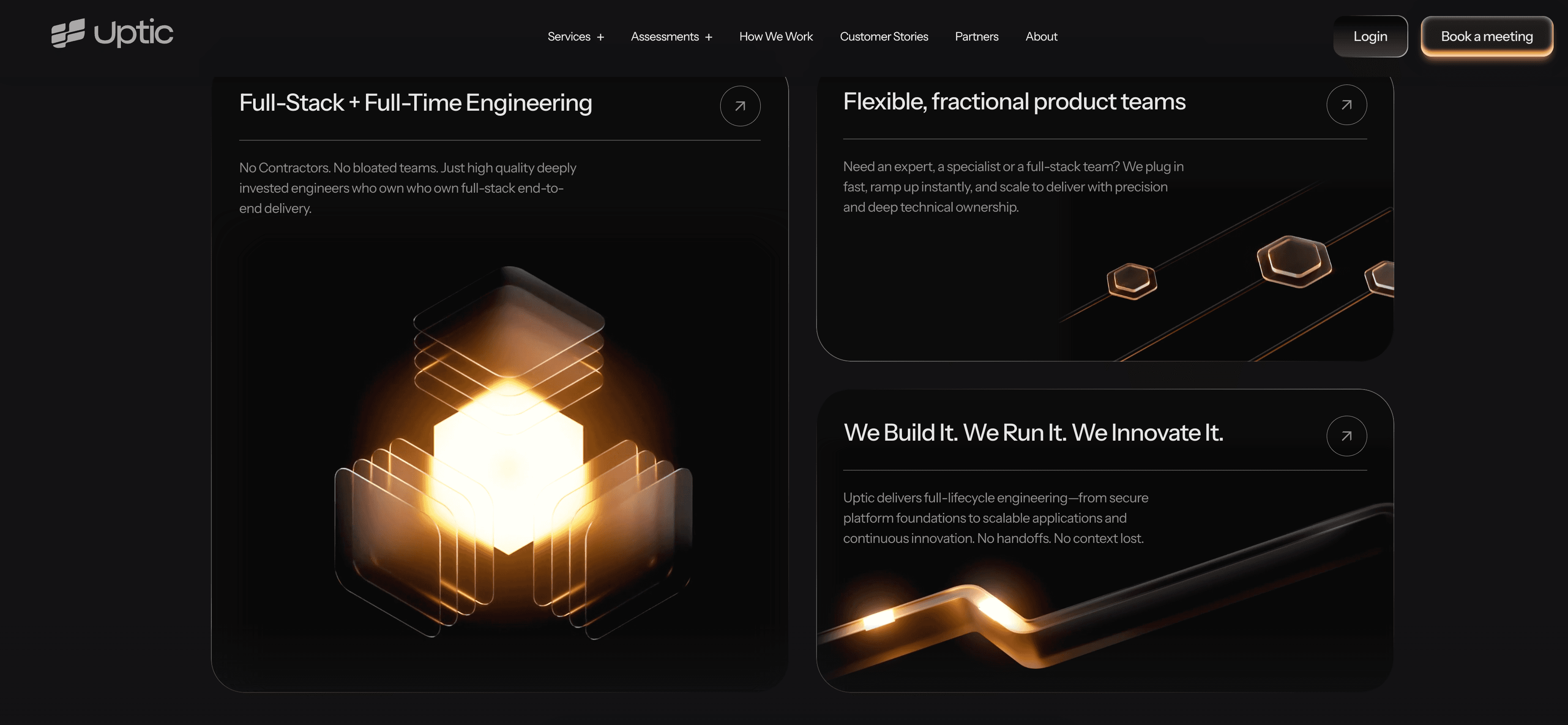Viewport: 1568px width, 725px height.
Task: Select the Full-Stack + Full-Time Engineering heading
Action: tap(415, 103)
